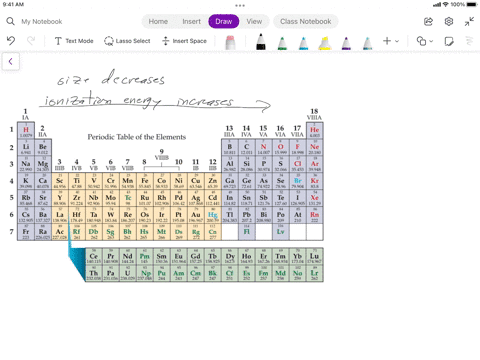This screenshot has width=480, height=360.
Task: Tap the Wi-Fi status icon
Action: (x=445, y=4)
